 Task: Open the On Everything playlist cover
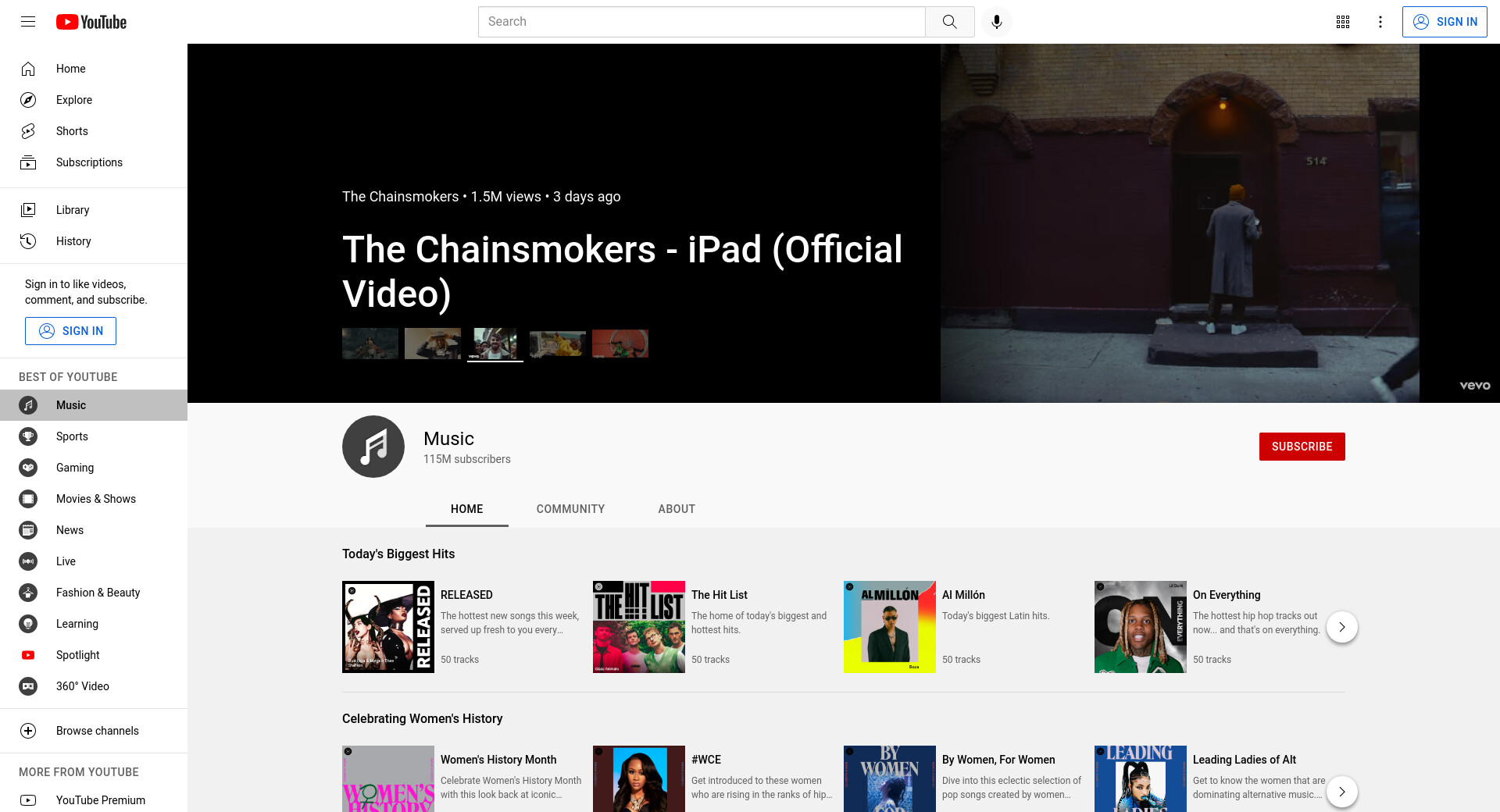1141,627
